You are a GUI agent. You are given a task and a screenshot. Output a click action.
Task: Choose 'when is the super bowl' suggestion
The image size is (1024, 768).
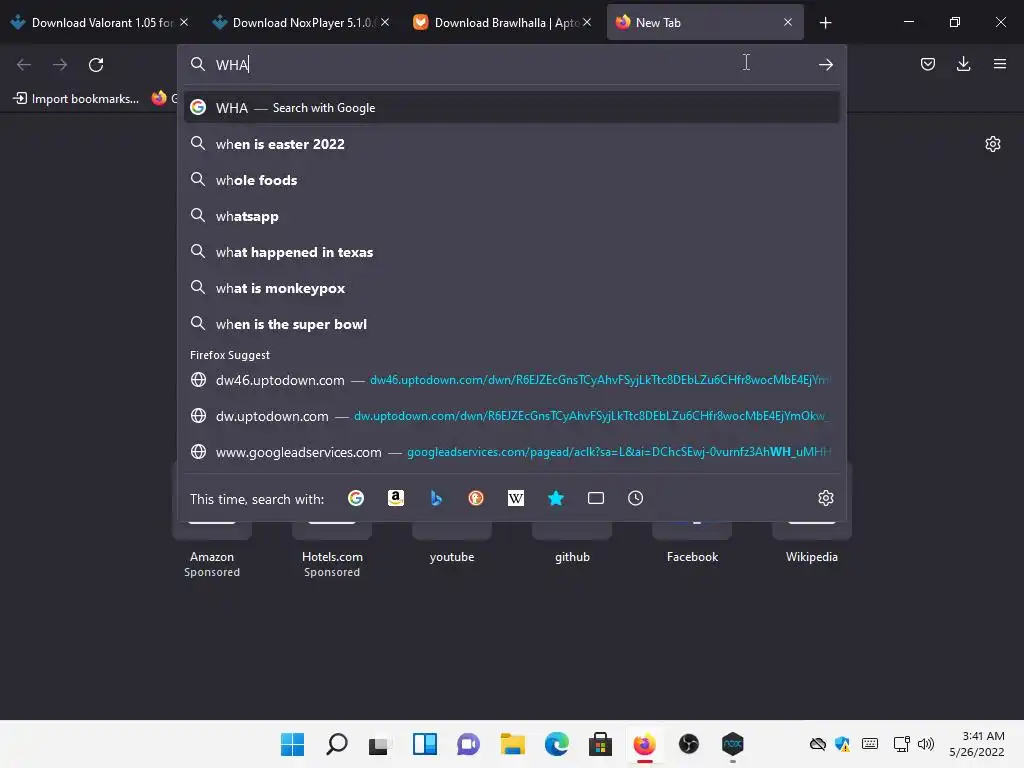click(x=512, y=324)
